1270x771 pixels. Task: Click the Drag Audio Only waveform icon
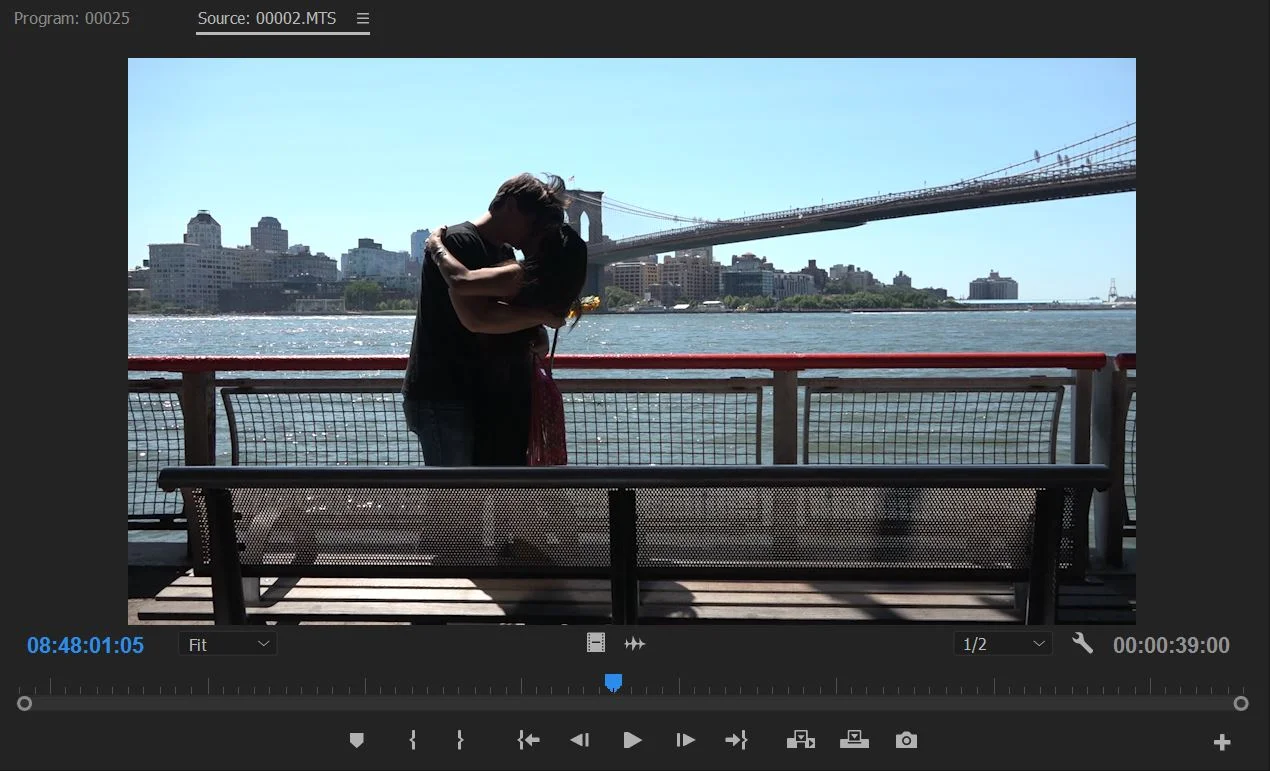click(635, 644)
